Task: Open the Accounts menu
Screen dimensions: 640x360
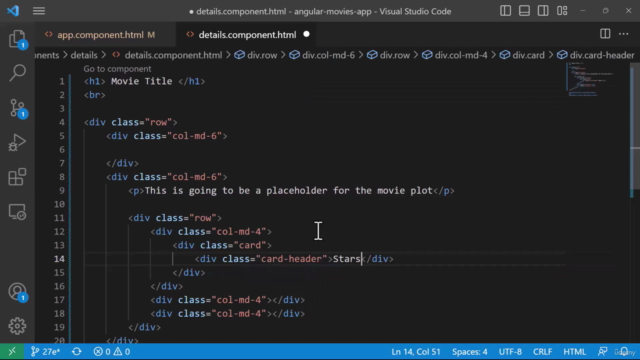Action: pos(17,292)
